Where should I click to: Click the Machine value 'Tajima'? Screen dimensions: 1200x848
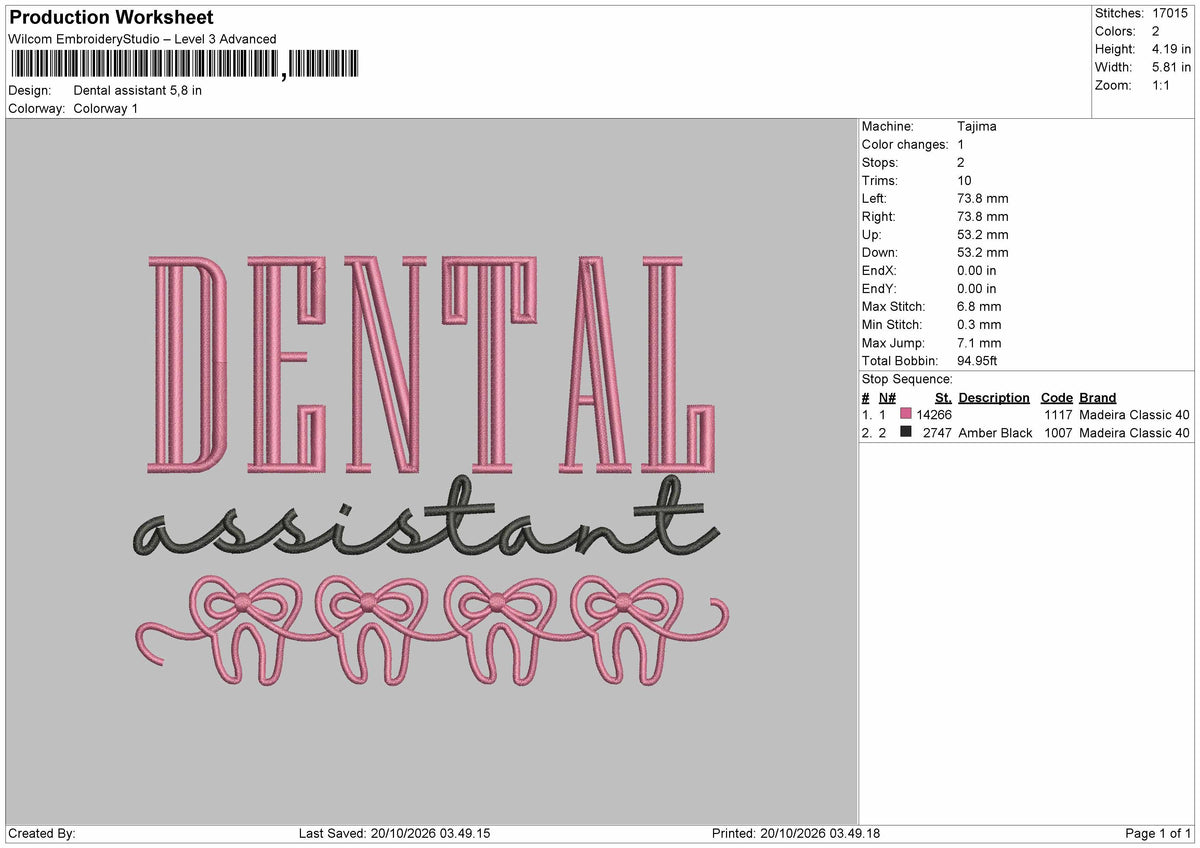(977, 126)
